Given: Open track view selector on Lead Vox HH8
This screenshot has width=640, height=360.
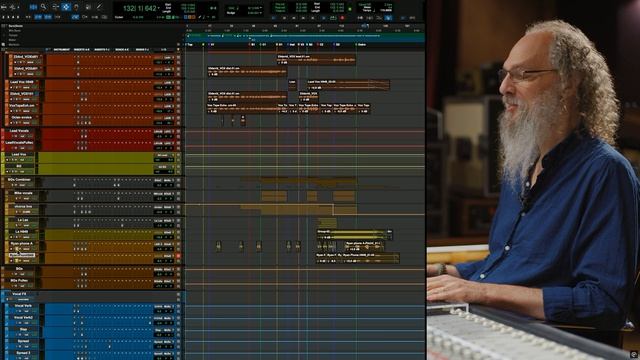Looking at the screenshot, I should click(28, 87).
